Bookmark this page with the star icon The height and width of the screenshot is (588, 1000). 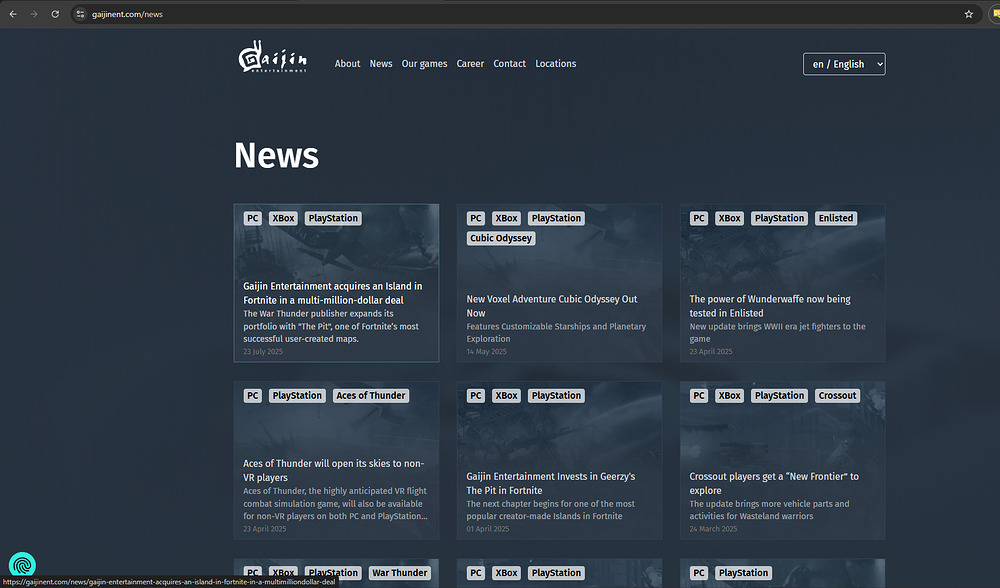click(969, 14)
